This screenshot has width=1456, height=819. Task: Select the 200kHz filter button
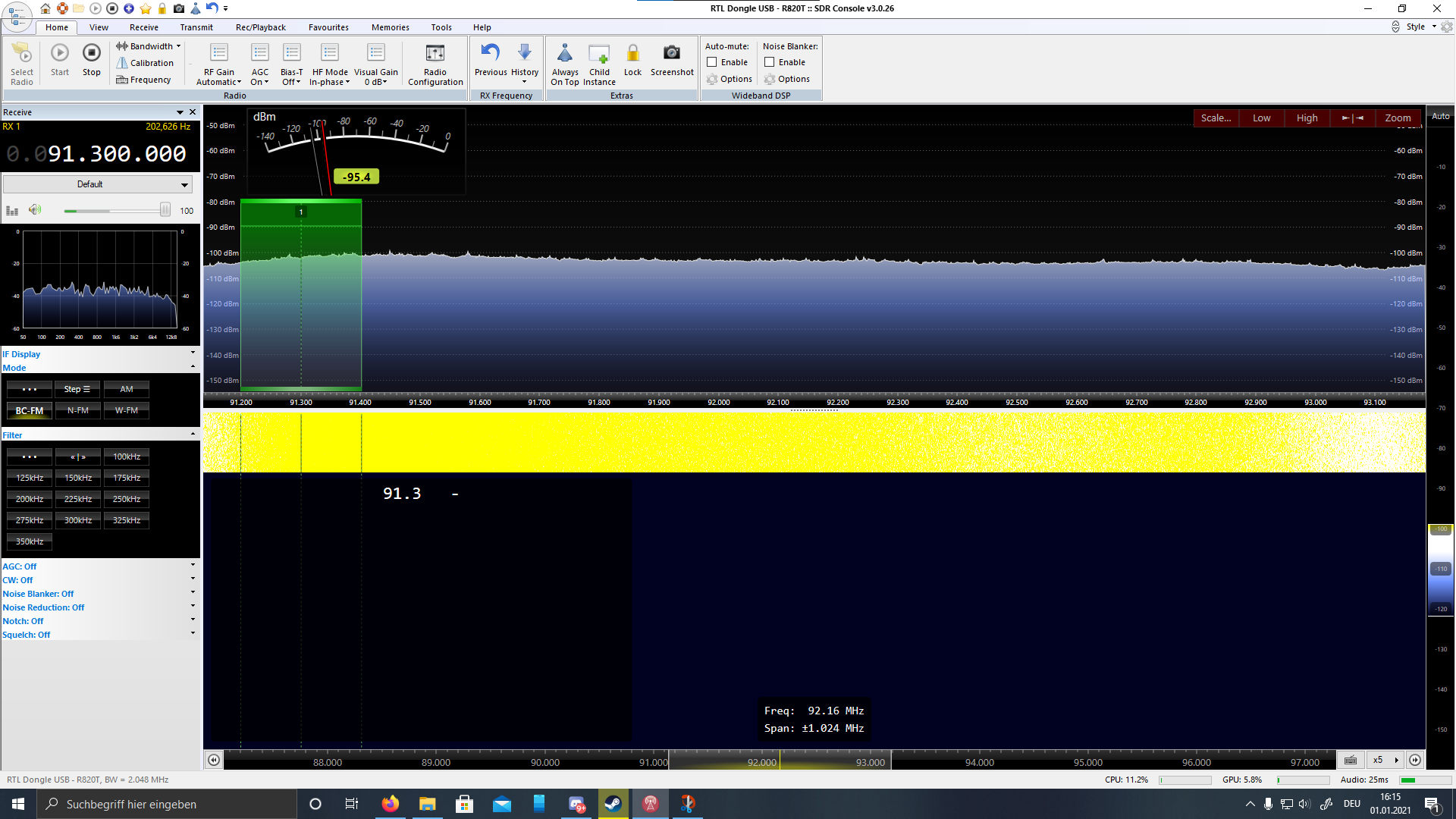click(30, 499)
